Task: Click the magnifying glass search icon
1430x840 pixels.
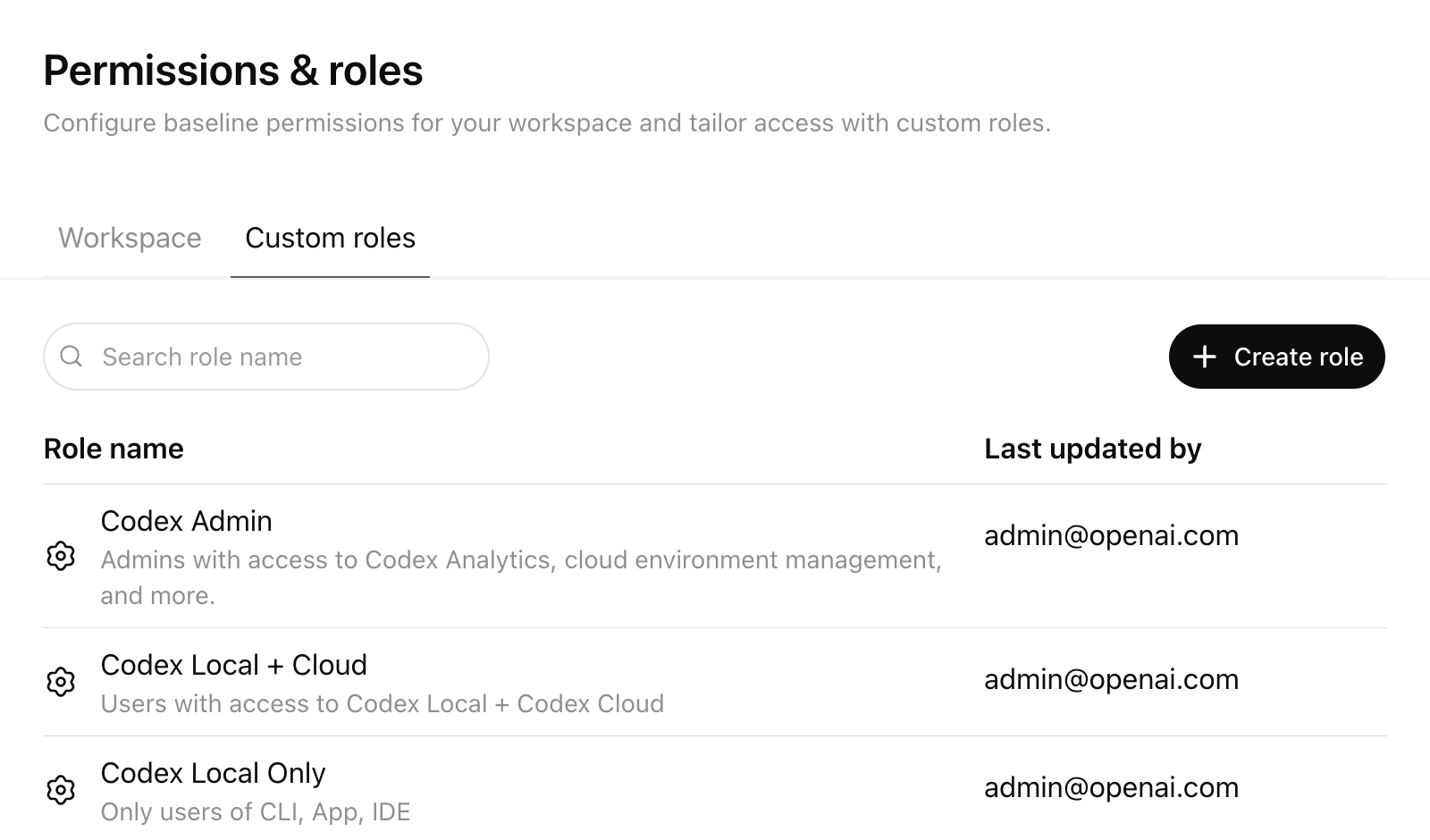Action: [x=72, y=356]
